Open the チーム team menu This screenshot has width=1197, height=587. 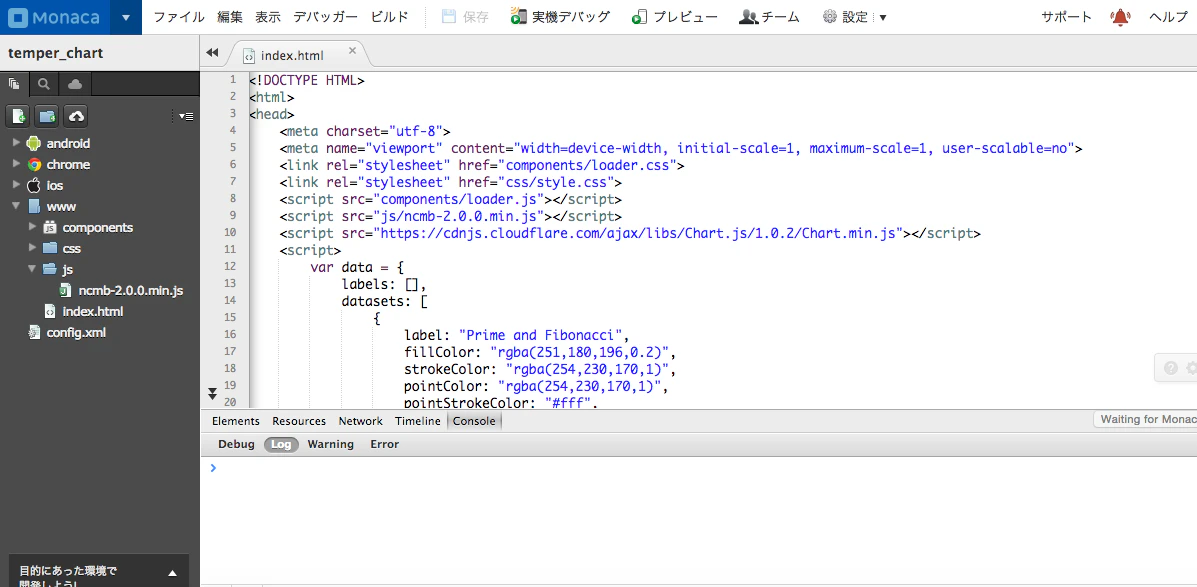[x=770, y=17]
